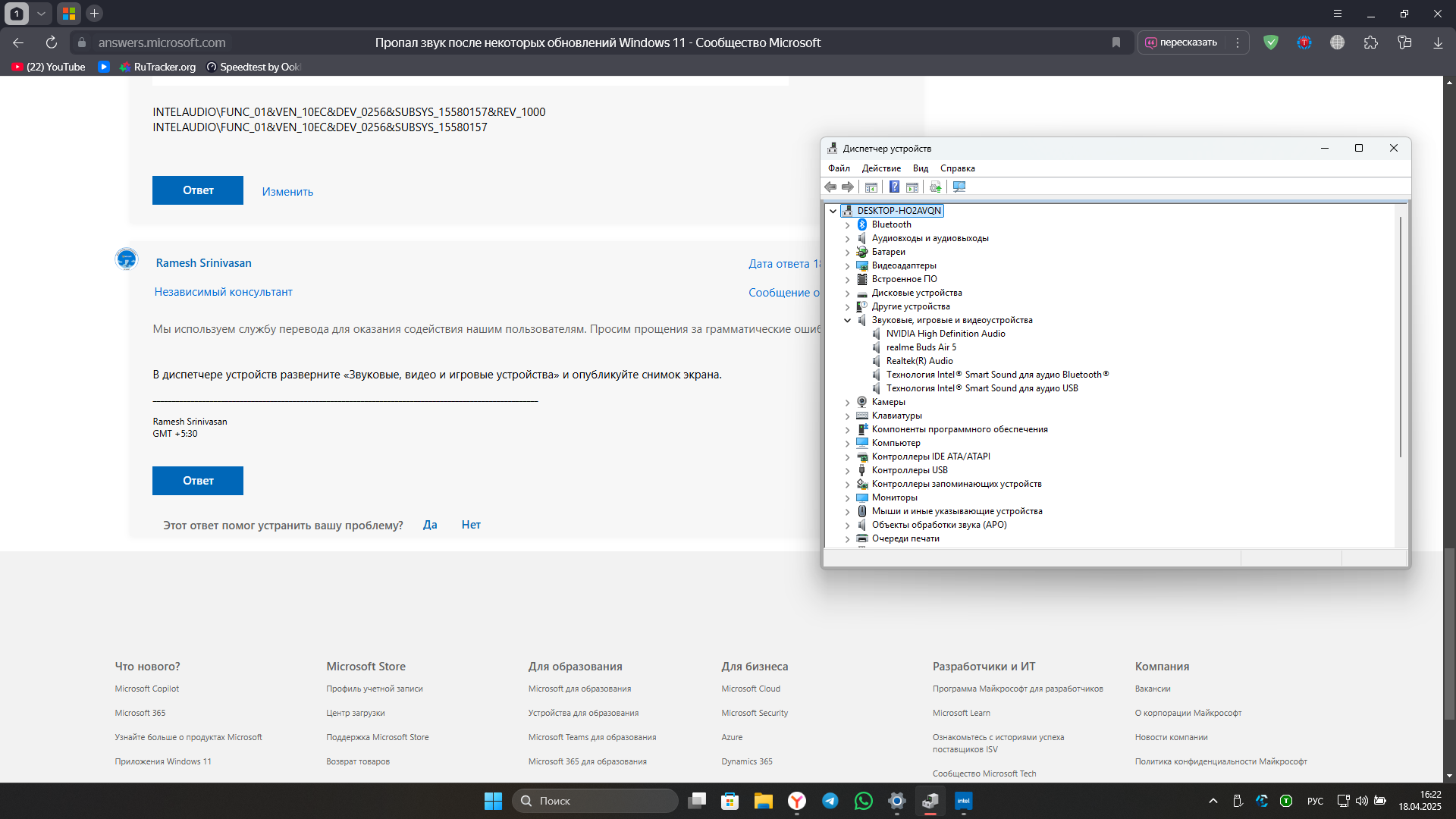Click the Update driver toolbar icon
Screen dimensions: 1456x819
(x=935, y=187)
